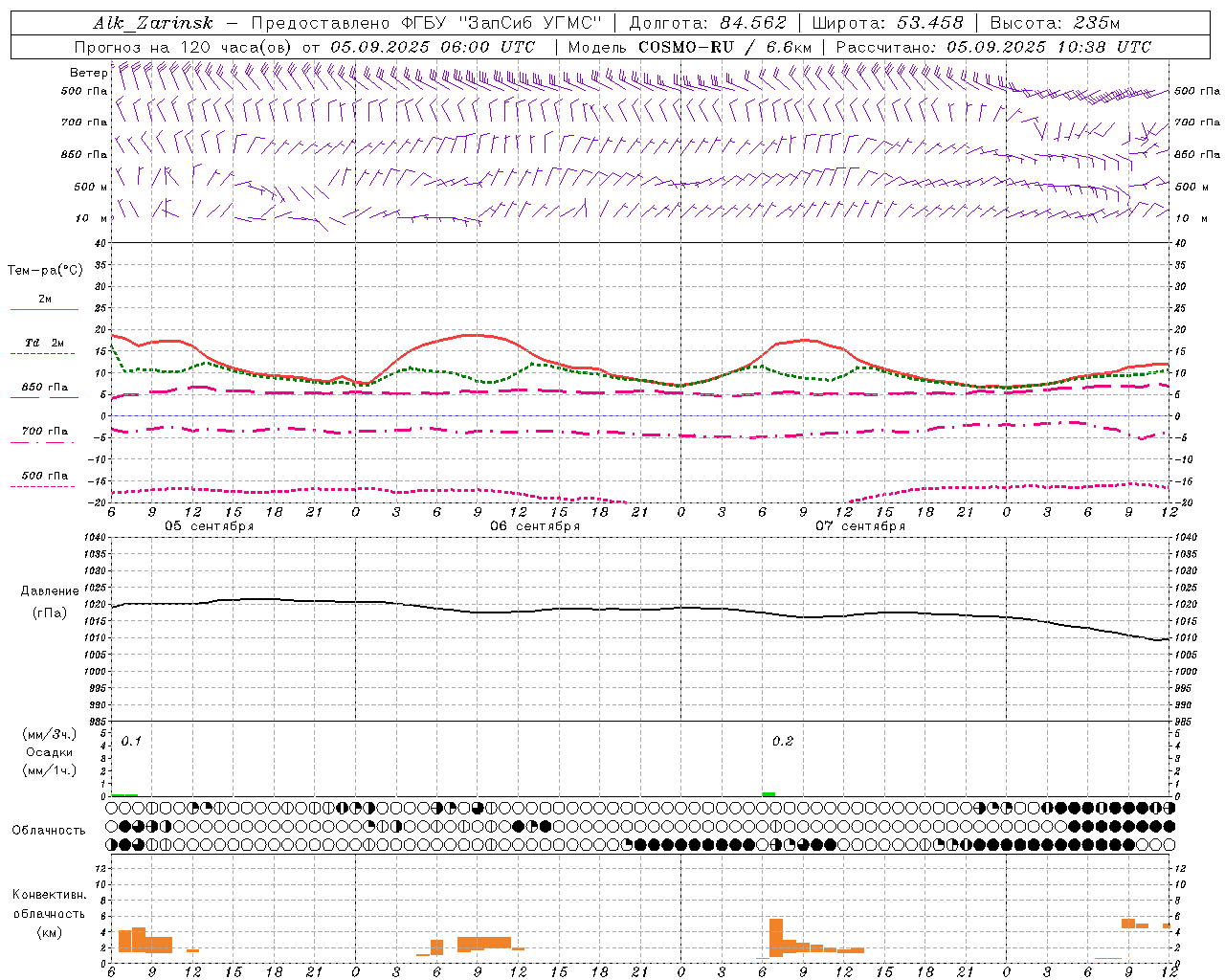Click the "06 сентября" date label
Viewport: 1225px width, 980px height.
535,526
